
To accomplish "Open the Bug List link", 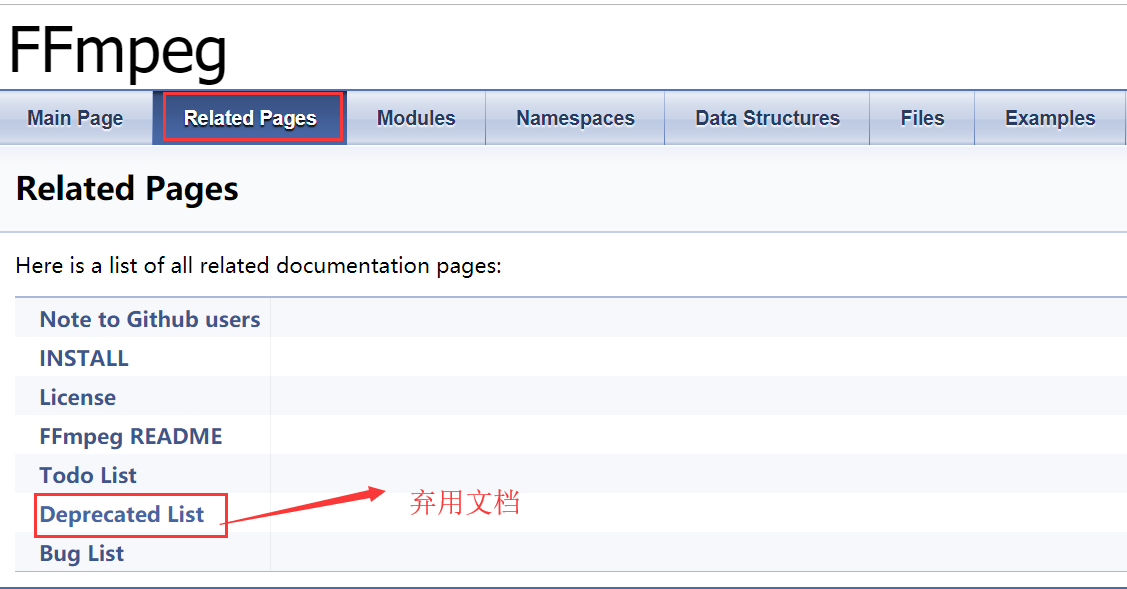I will point(82,554).
